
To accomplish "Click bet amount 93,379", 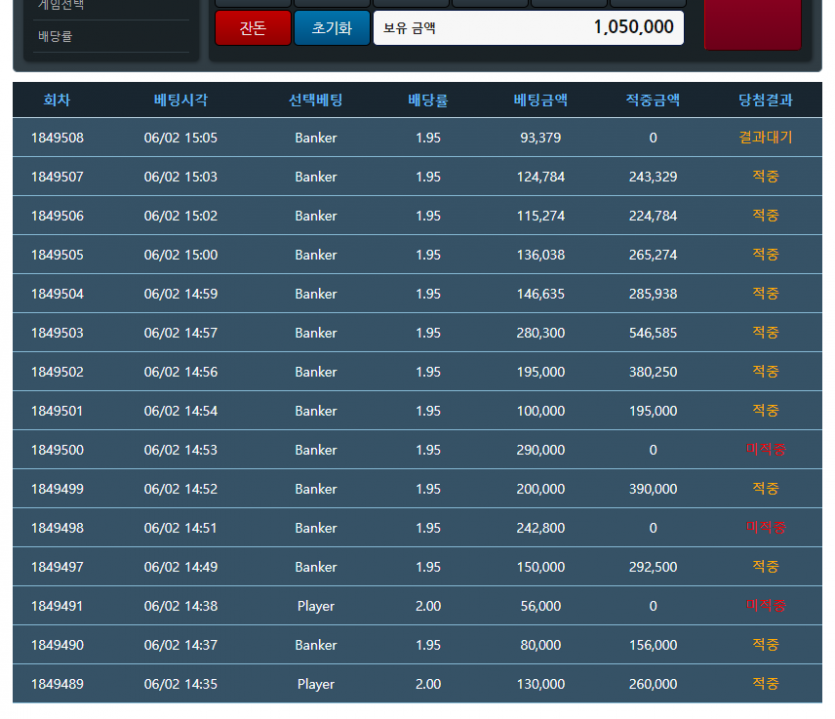I will tap(541, 138).
